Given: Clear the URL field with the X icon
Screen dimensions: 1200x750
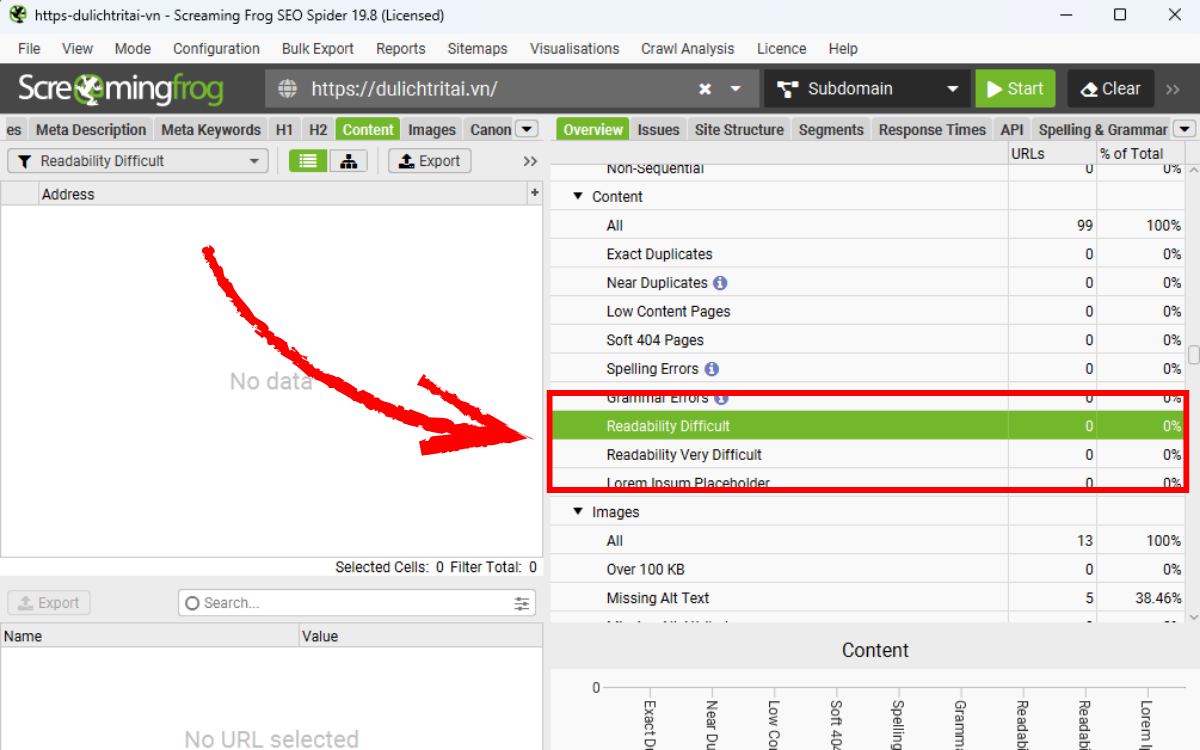Looking at the screenshot, I should (705, 89).
